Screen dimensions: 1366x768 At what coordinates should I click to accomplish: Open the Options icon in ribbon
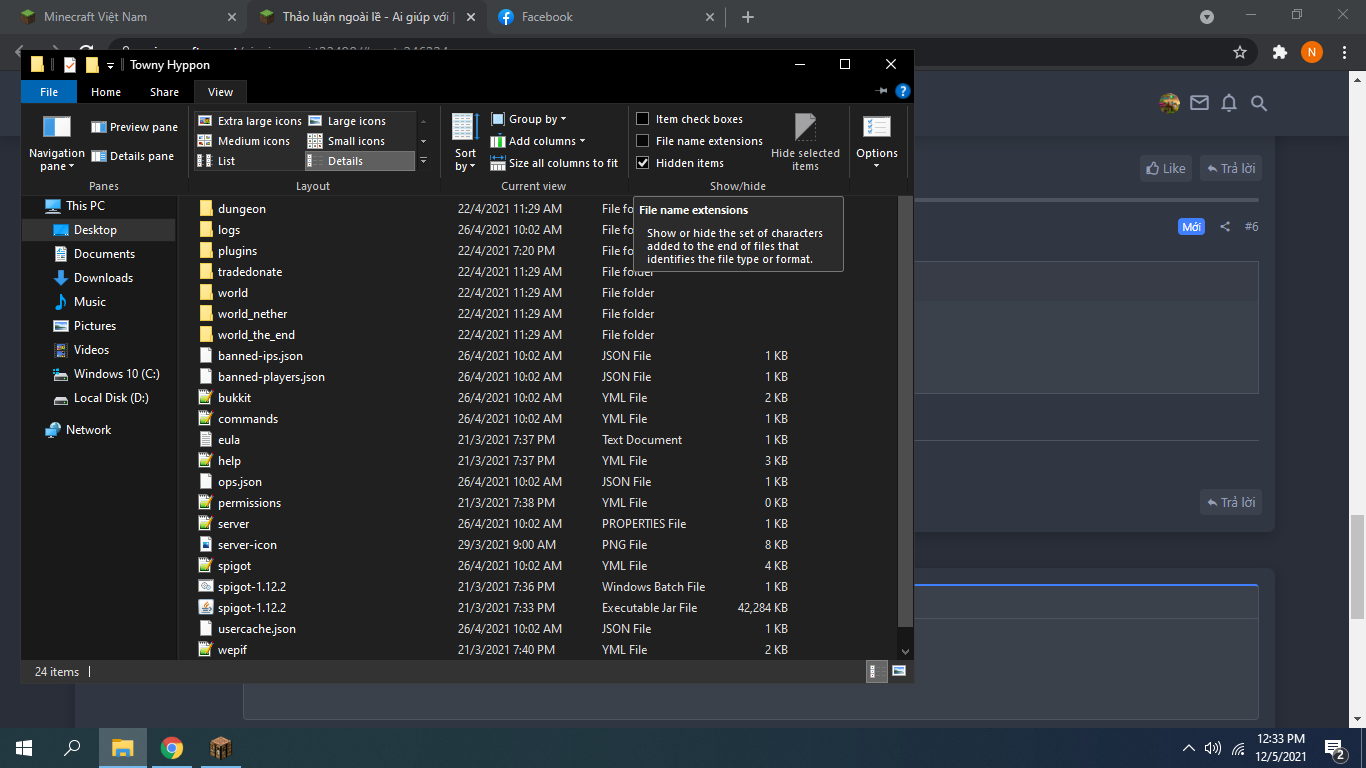(877, 127)
